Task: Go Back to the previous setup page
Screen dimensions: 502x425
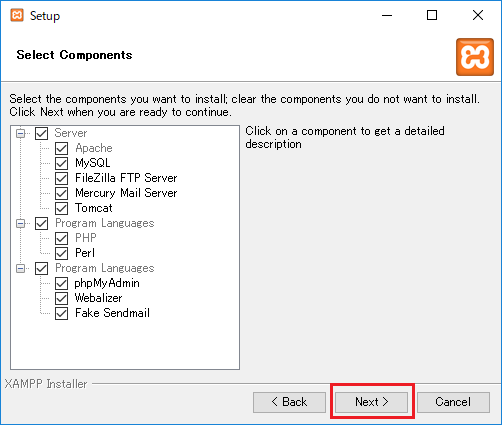Action: point(289,402)
